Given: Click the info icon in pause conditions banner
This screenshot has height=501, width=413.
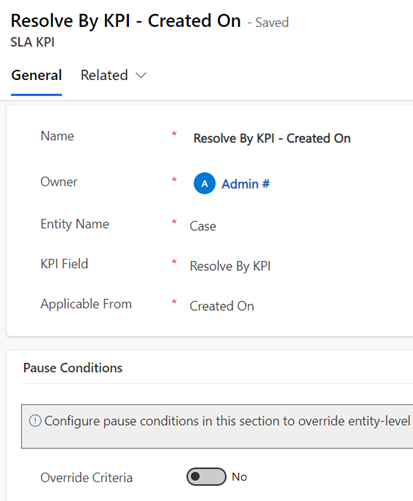Looking at the screenshot, I should point(35,421).
